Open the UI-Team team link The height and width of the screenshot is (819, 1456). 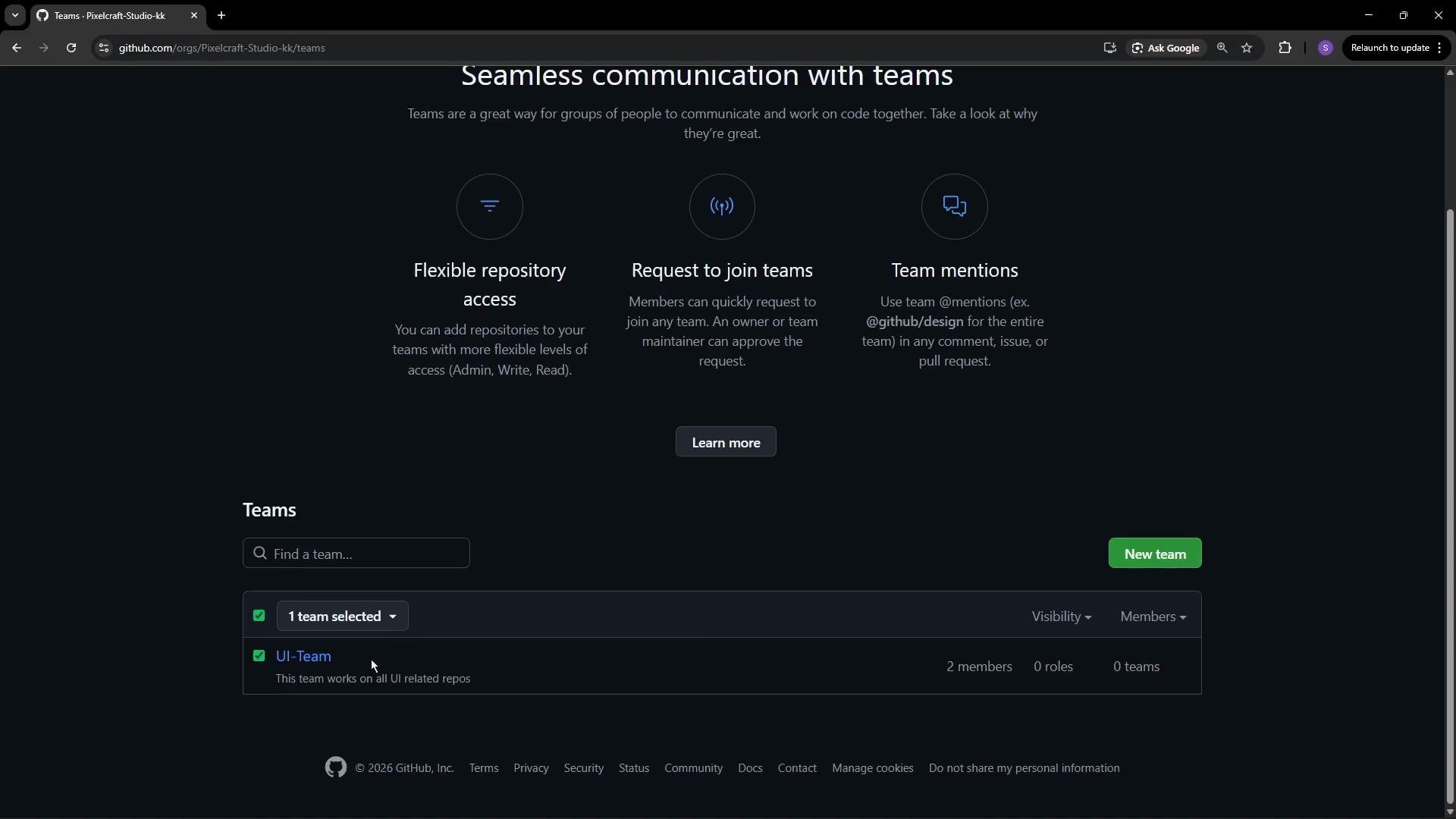point(303,656)
